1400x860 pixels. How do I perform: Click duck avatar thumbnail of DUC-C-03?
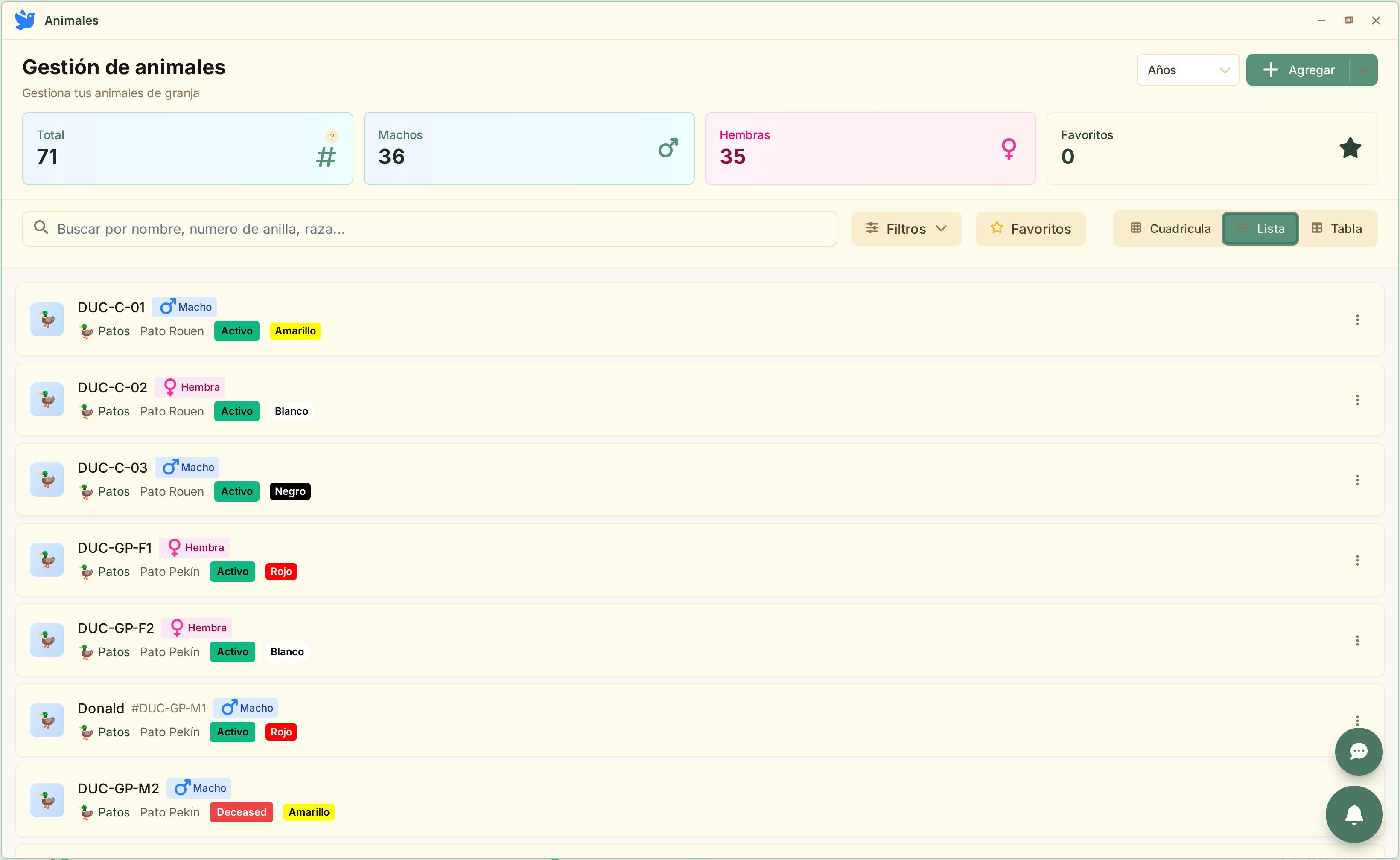point(47,479)
